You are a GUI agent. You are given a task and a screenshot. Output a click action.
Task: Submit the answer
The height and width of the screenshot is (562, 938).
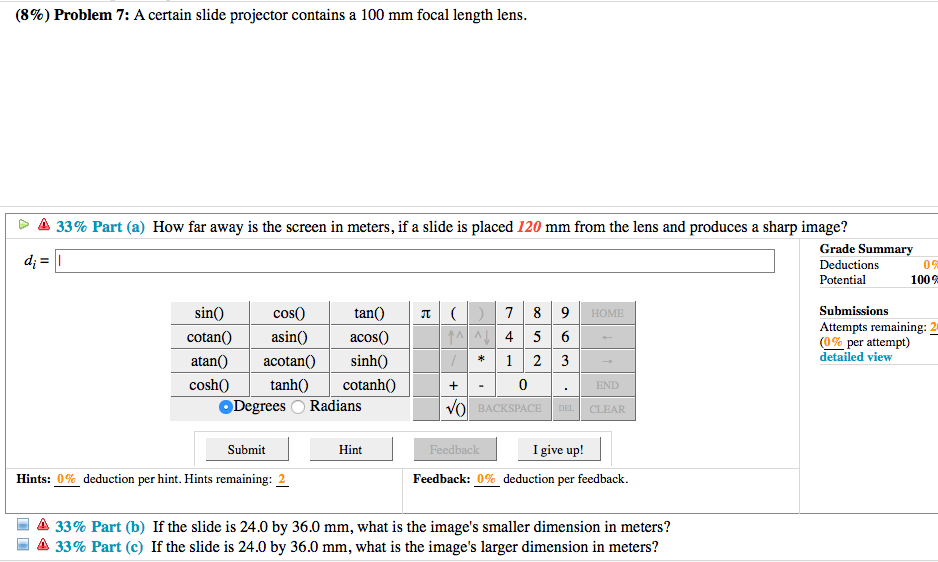tap(246, 450)
